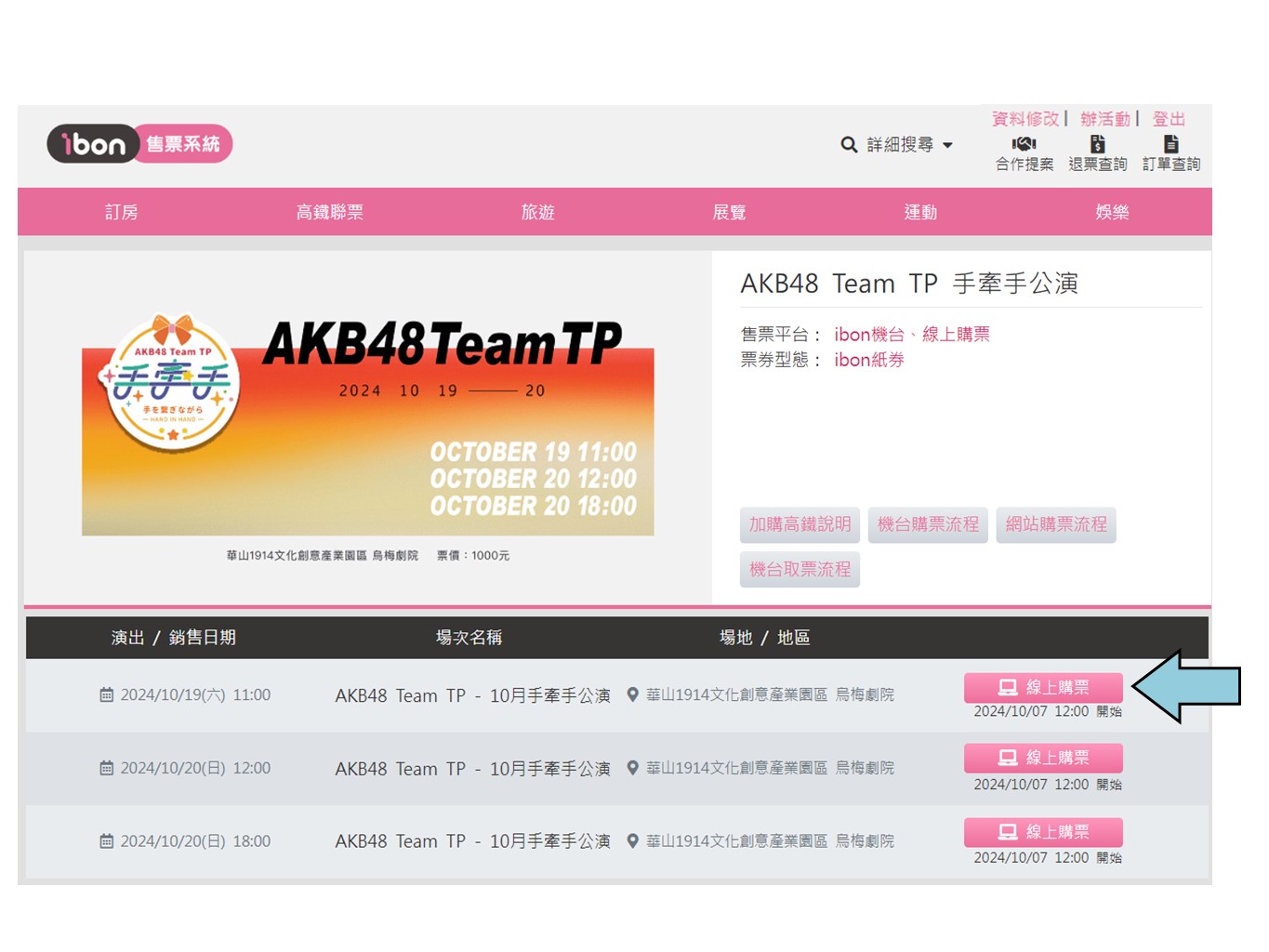Screen dimensions: 1269x952
Task: Go to the 娛樂 category
Action: coord(1111,213)
